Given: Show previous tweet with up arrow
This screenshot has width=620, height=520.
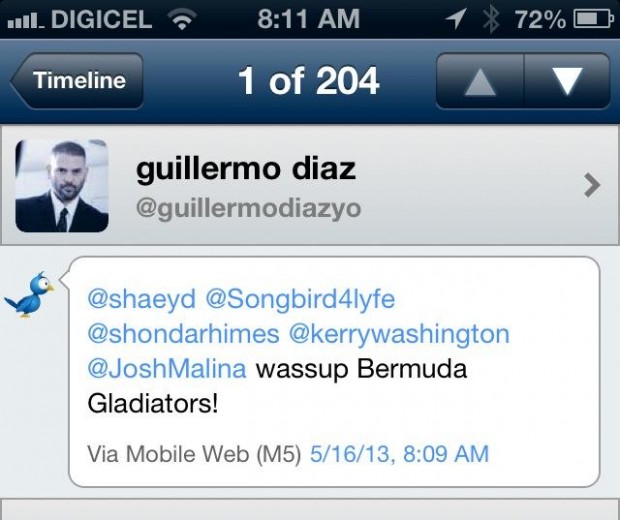Looking at the screenshot, I should [480, 81].
